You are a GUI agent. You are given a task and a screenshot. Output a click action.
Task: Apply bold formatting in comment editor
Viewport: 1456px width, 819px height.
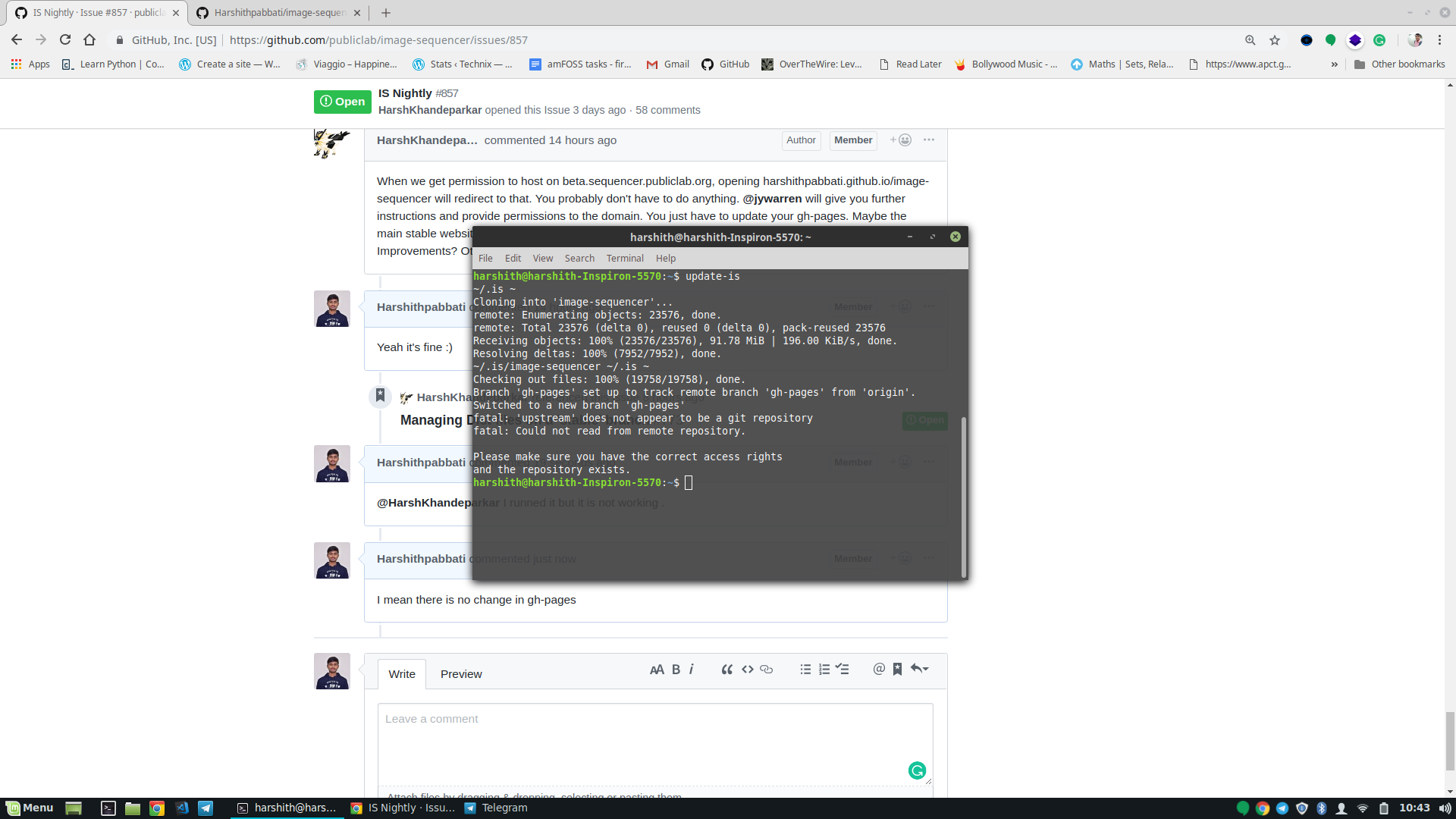[676, 670]
